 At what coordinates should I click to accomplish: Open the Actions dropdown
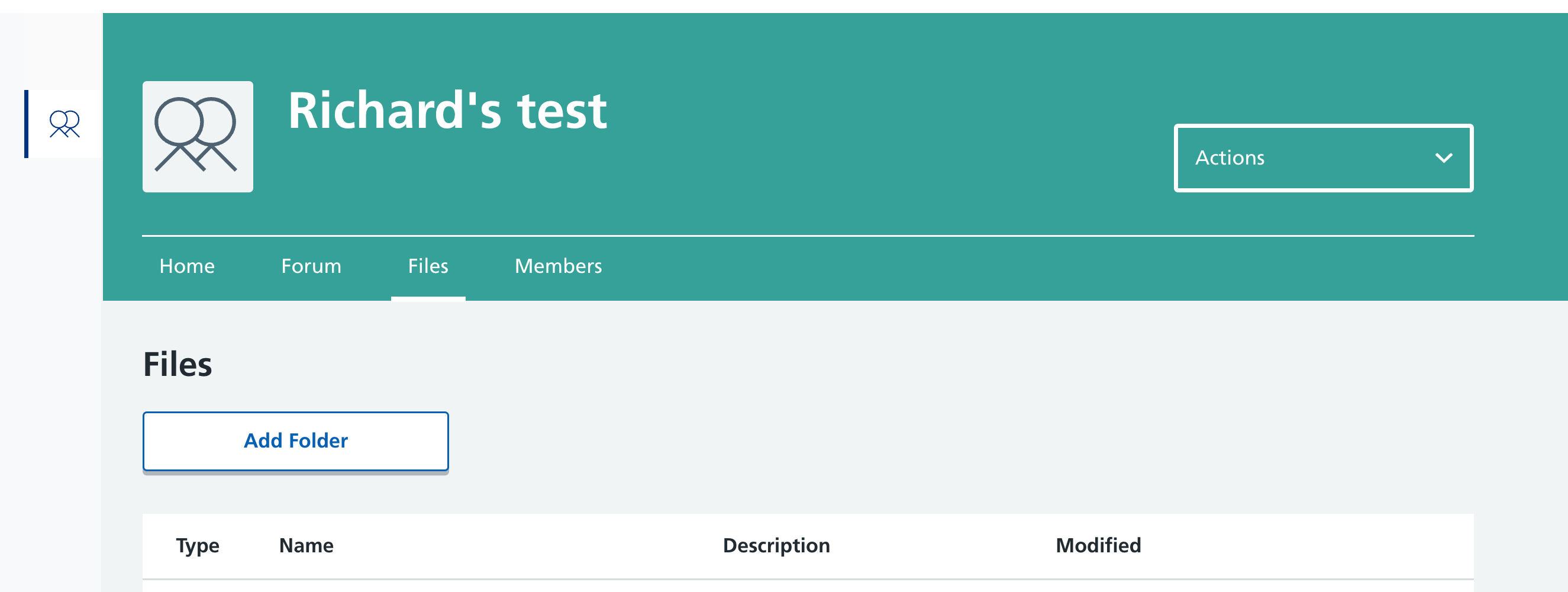pyautogui.click(x=1323, y=157)
